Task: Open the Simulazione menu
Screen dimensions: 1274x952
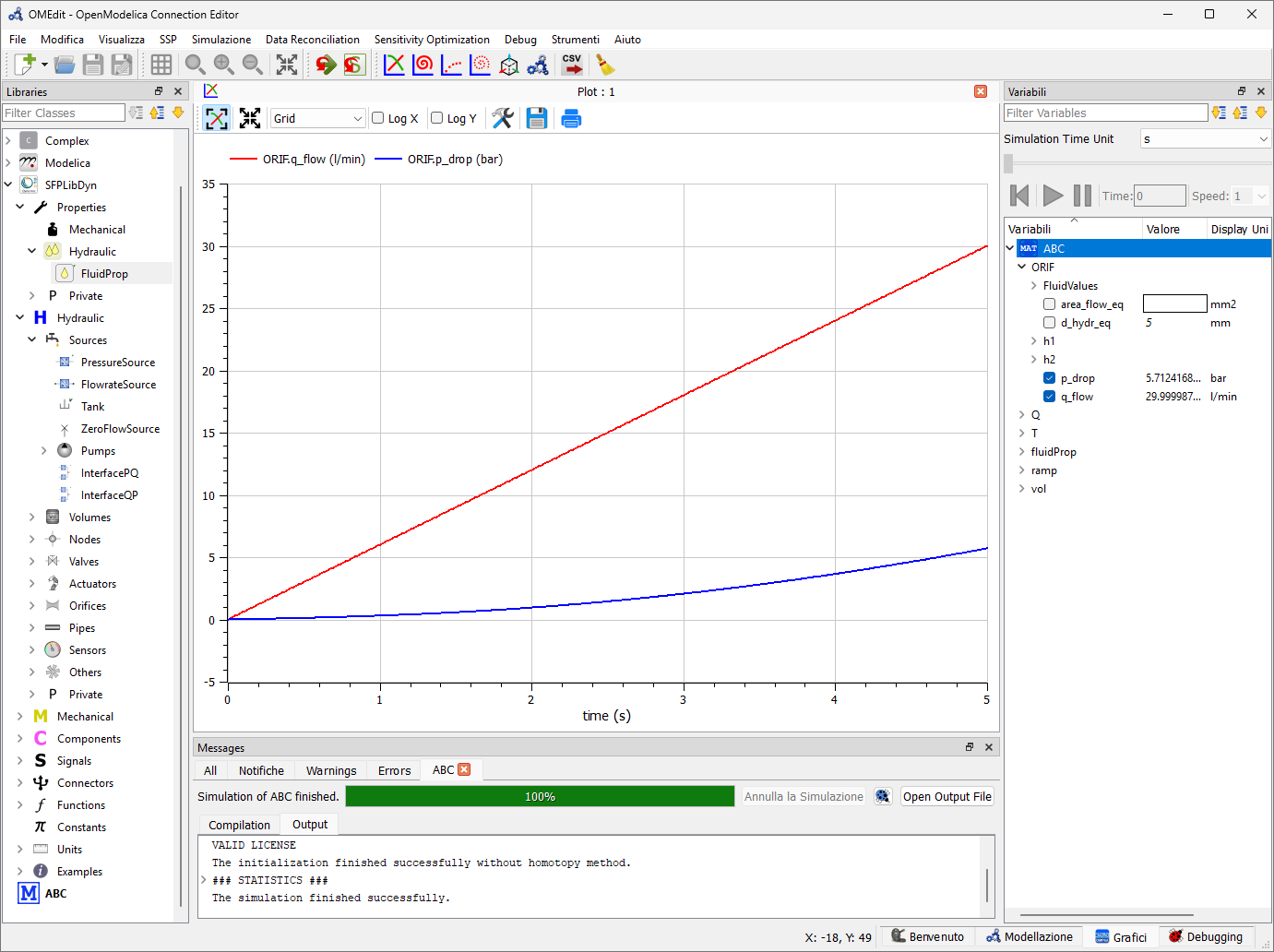Action: tap(221, 40)
